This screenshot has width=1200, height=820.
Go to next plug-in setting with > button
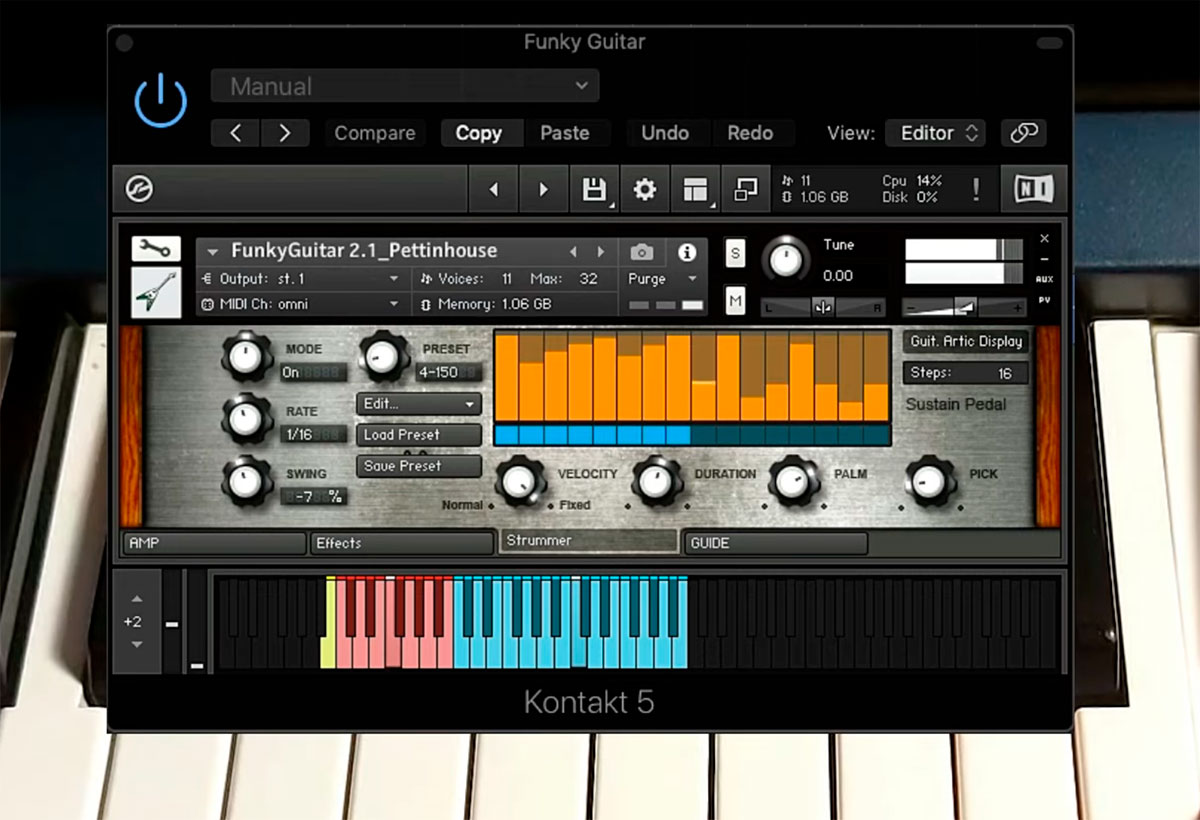(285, 133)
